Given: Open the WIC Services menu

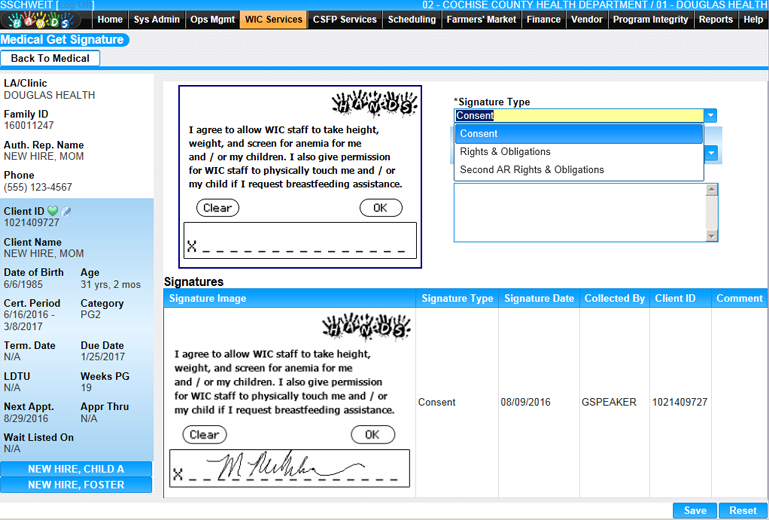Looking at the screenshot, I should click(x=273, y=19).
